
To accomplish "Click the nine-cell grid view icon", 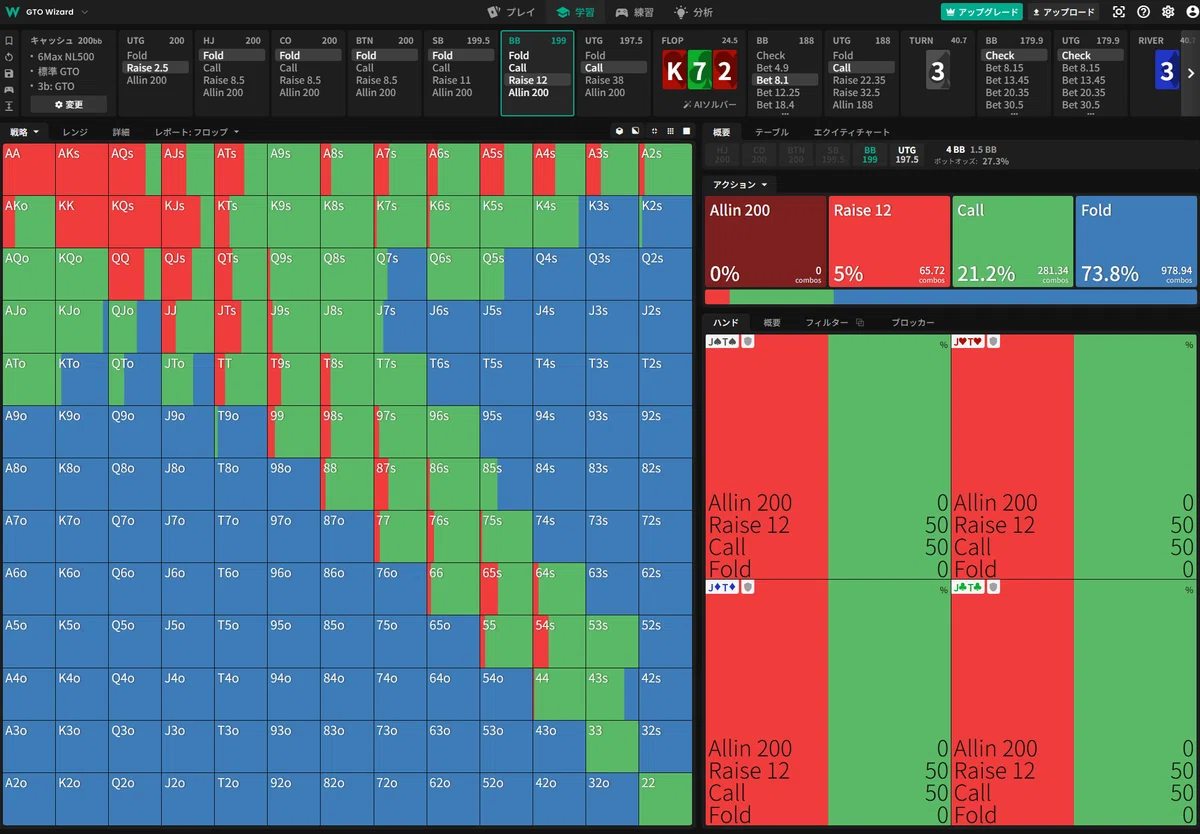I will (x=669, y=131).
